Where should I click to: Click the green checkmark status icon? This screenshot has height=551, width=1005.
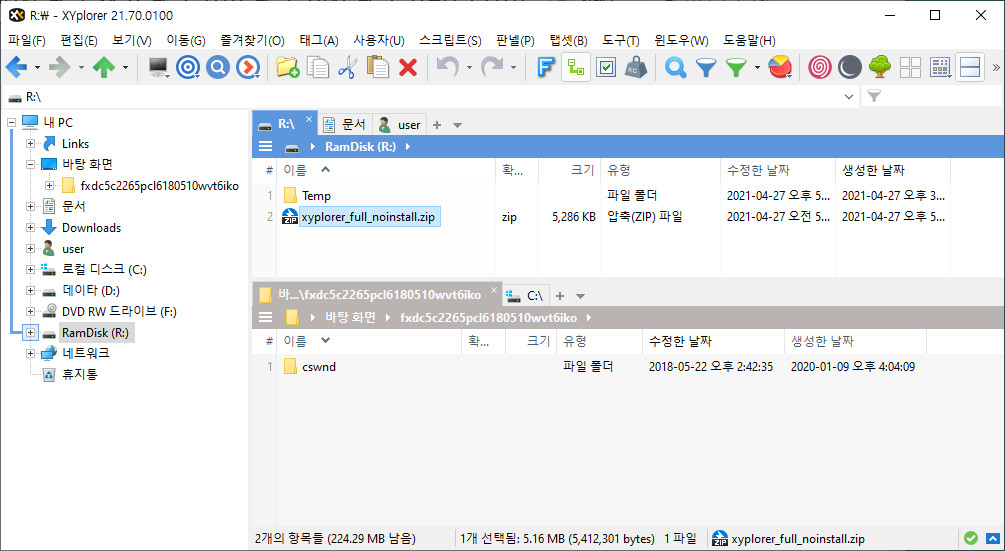point(970,538)
